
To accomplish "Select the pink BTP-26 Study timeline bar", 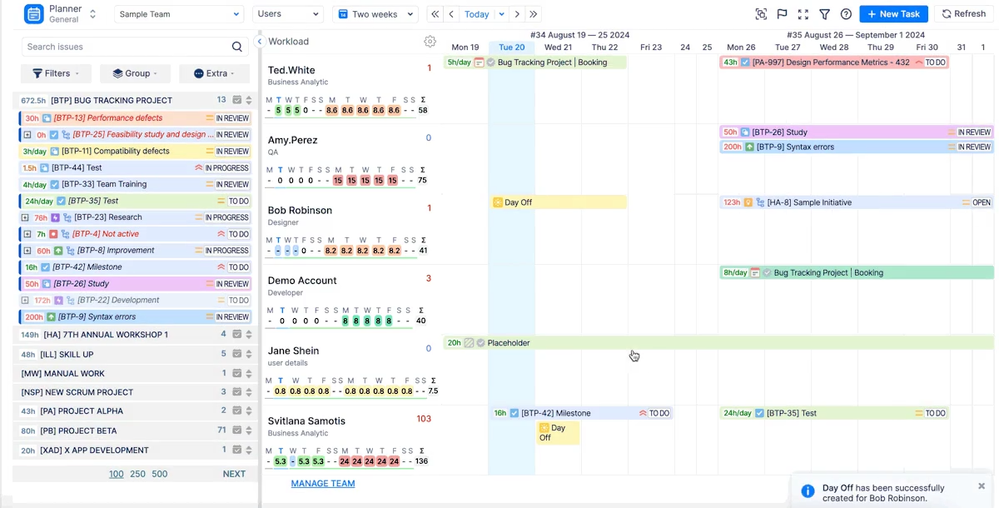I will tap(856, 132).
